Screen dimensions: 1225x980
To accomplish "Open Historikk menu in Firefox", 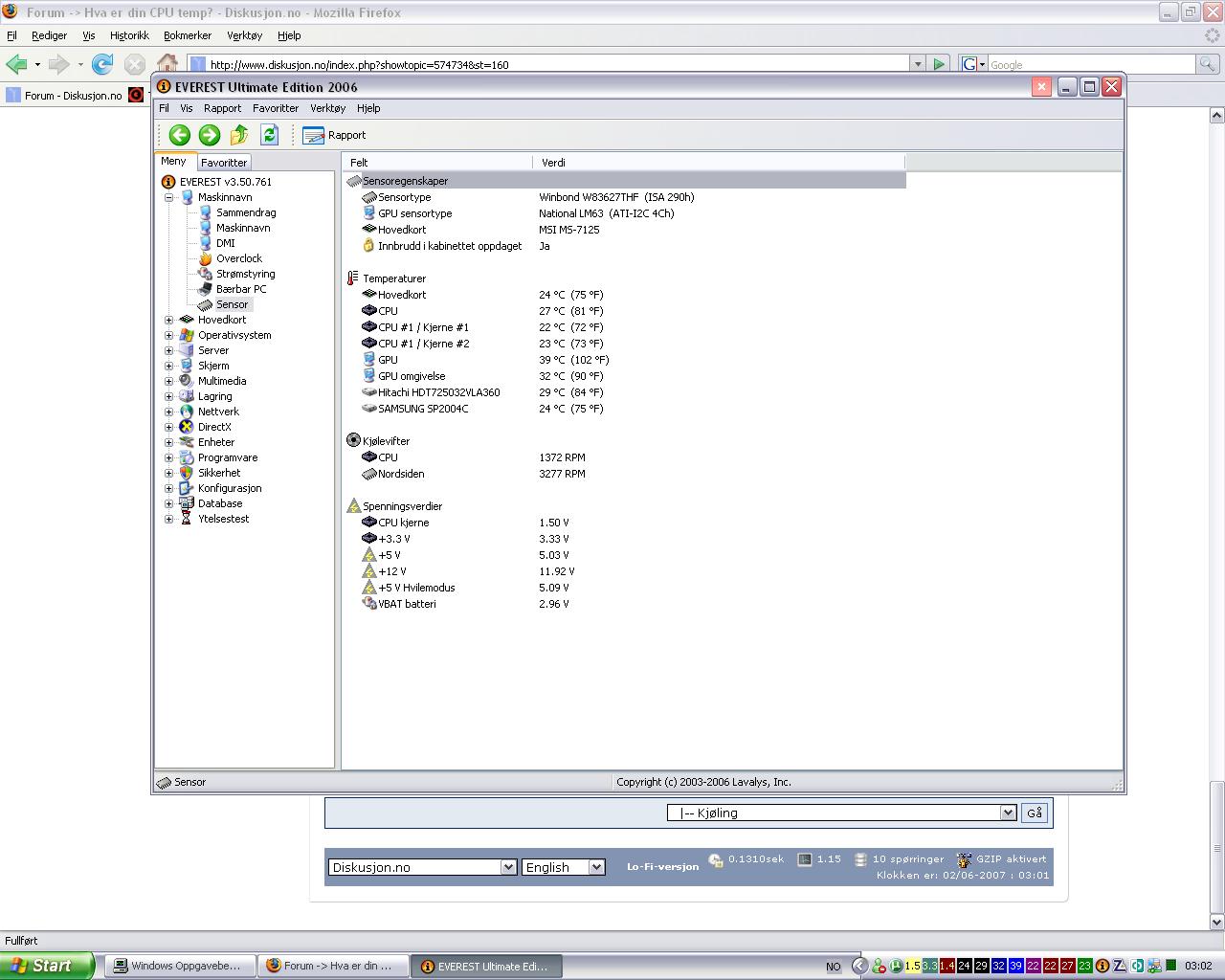I will (x=129, y=35).
